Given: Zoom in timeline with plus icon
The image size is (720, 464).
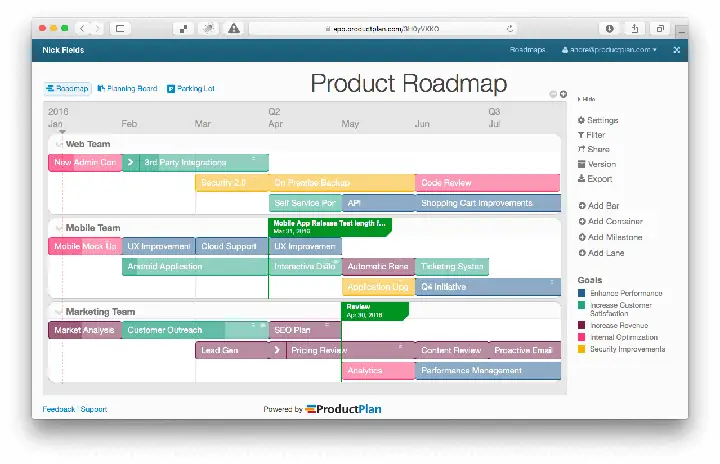Looking at the screenshot, I should [563, 94].
